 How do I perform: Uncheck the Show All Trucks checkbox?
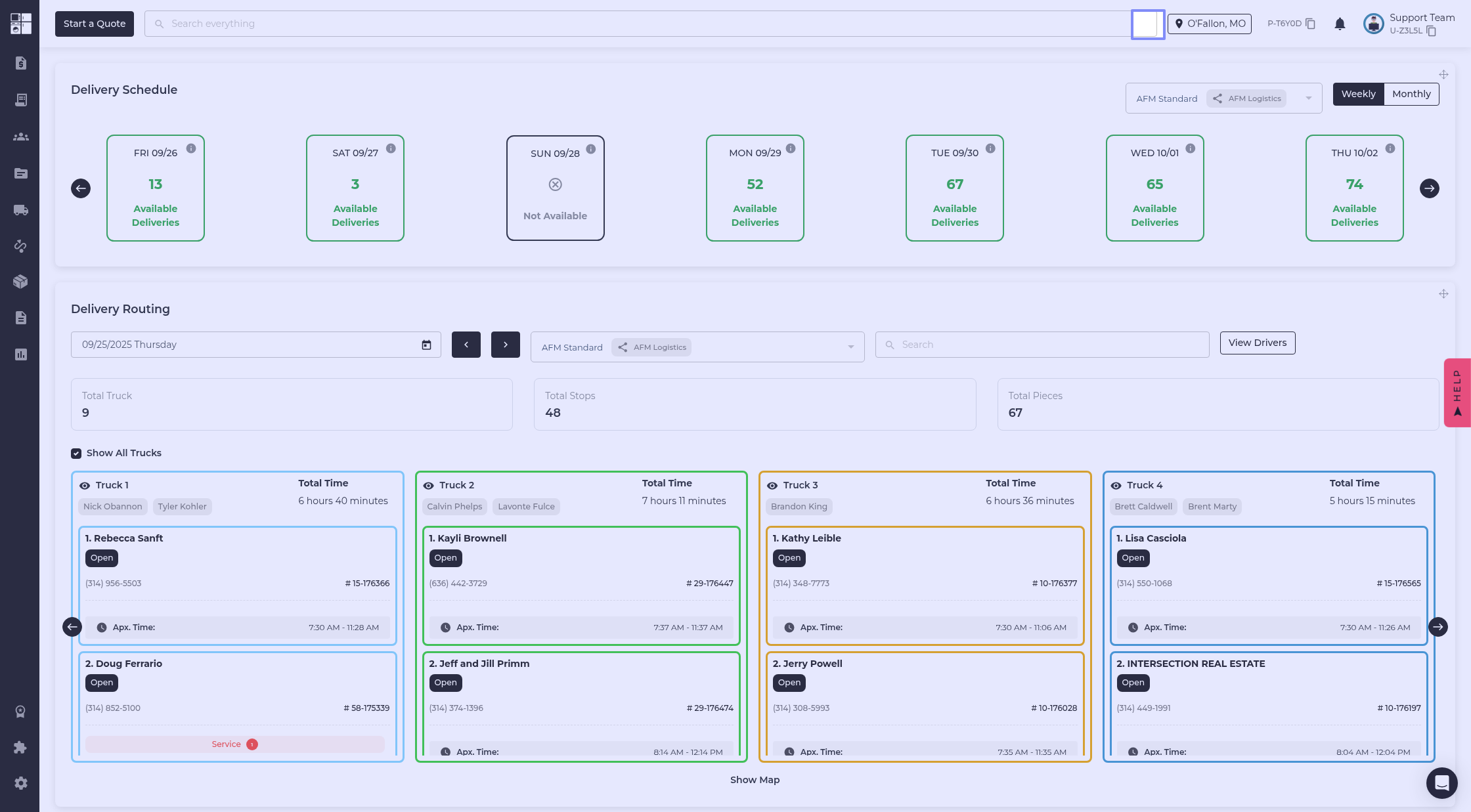(x=76, y=454)
